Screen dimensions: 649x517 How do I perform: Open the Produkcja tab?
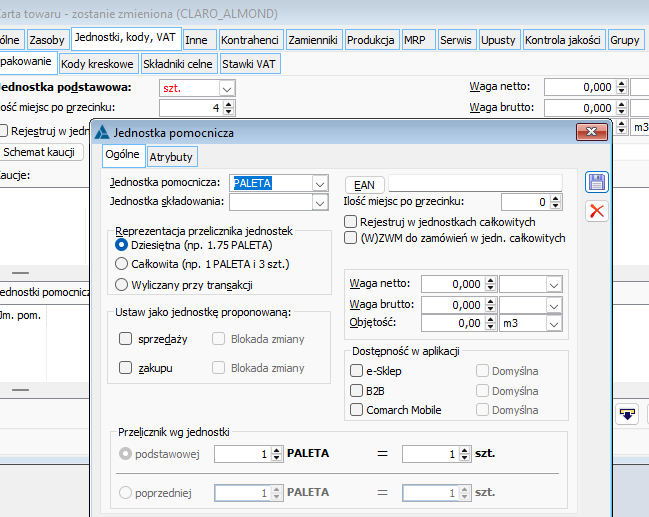(371, 40)
